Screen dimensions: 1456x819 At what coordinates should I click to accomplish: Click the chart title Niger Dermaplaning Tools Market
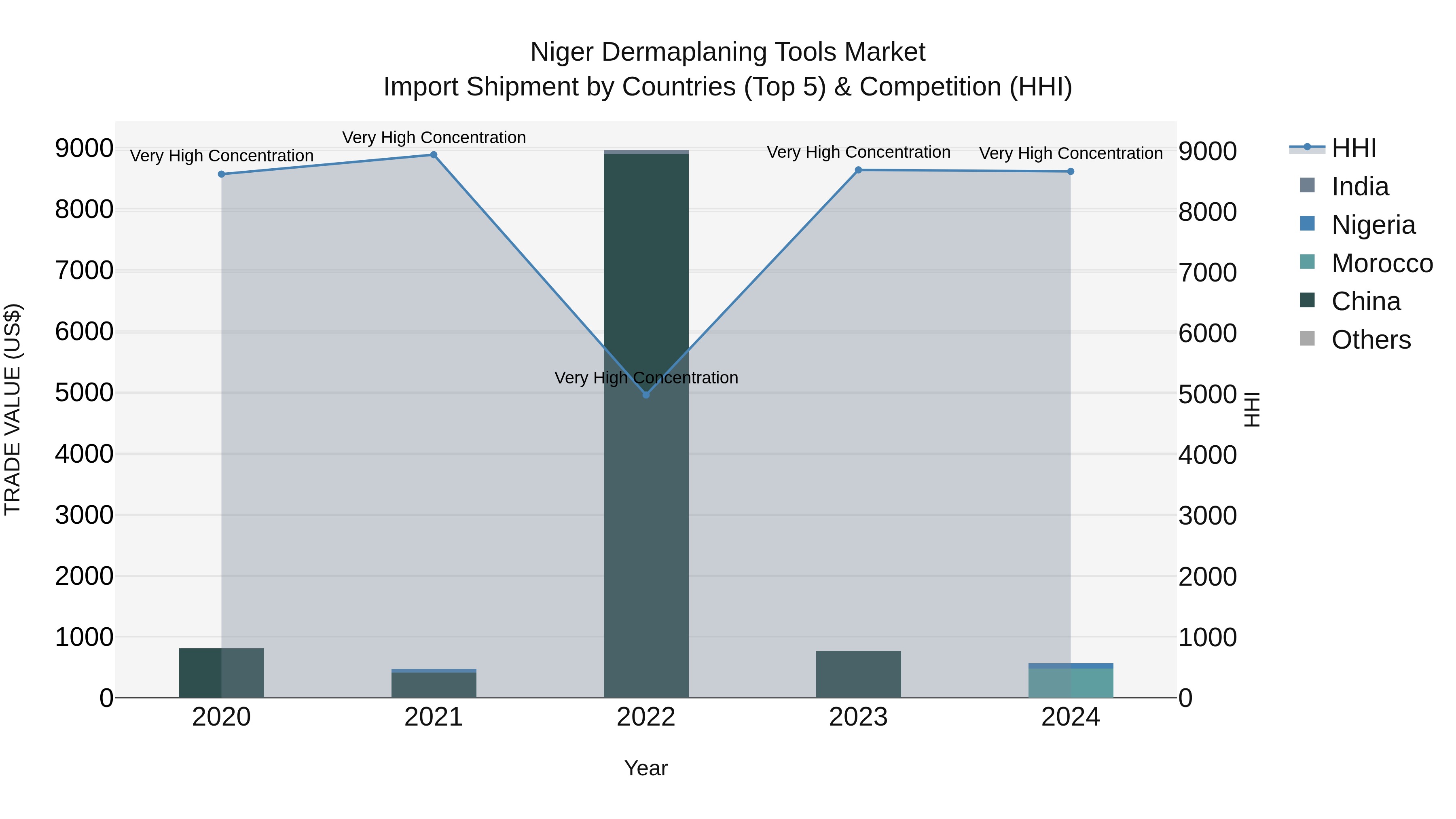click(728, 52)
